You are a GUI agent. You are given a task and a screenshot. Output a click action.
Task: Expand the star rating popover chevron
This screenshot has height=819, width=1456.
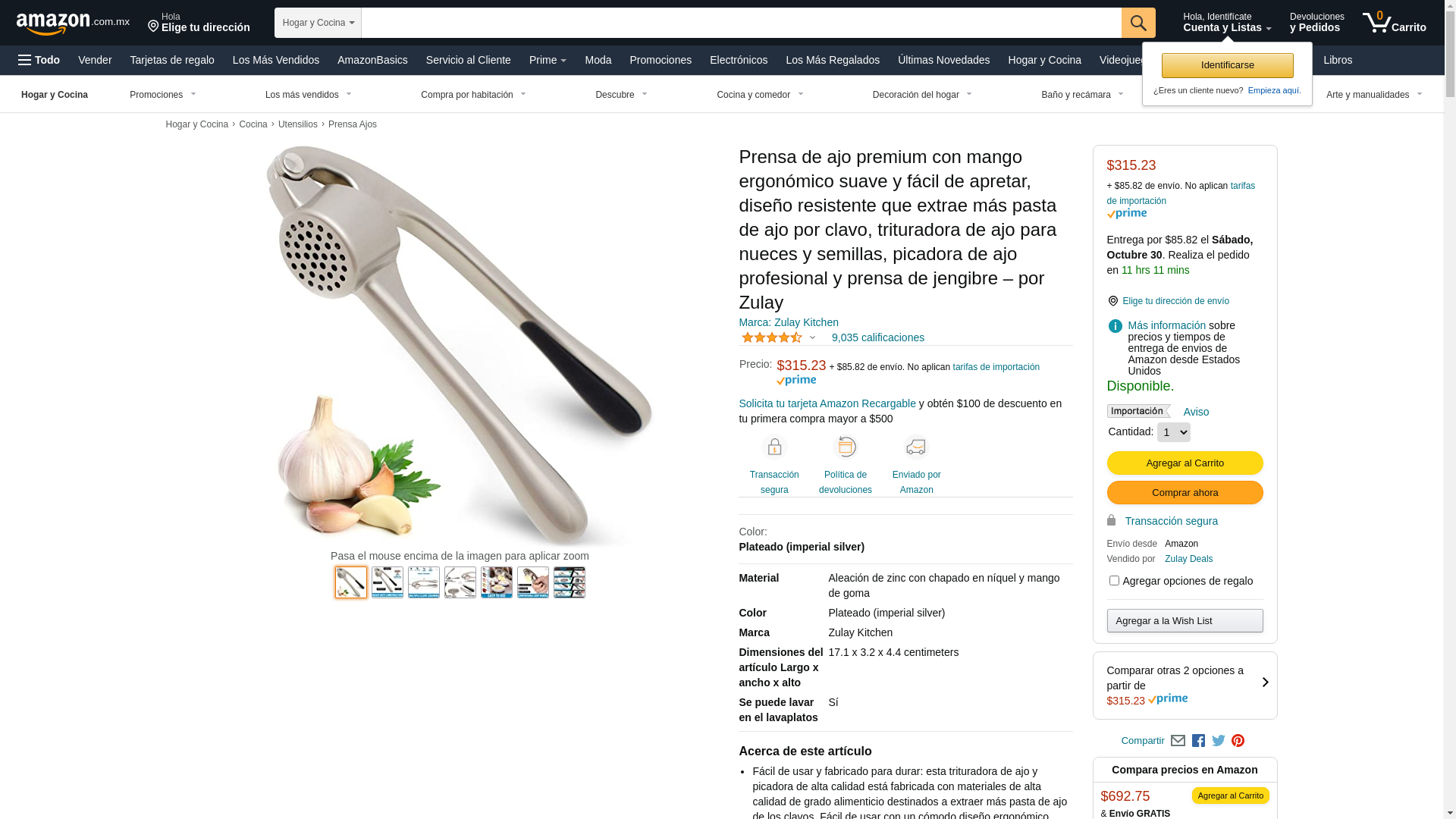(812, 338)
